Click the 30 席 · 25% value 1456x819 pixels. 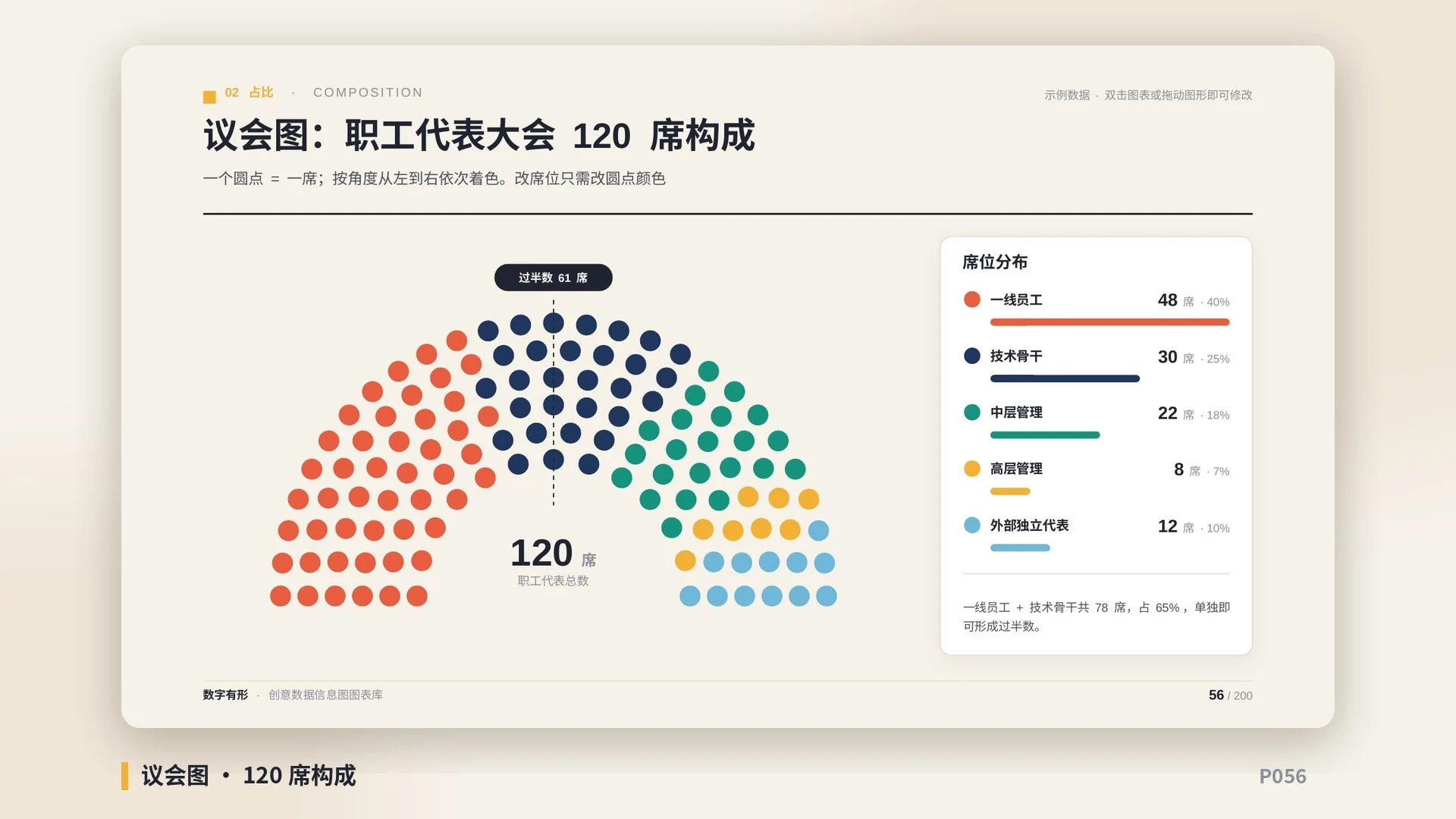click(x=1193, y=357)
